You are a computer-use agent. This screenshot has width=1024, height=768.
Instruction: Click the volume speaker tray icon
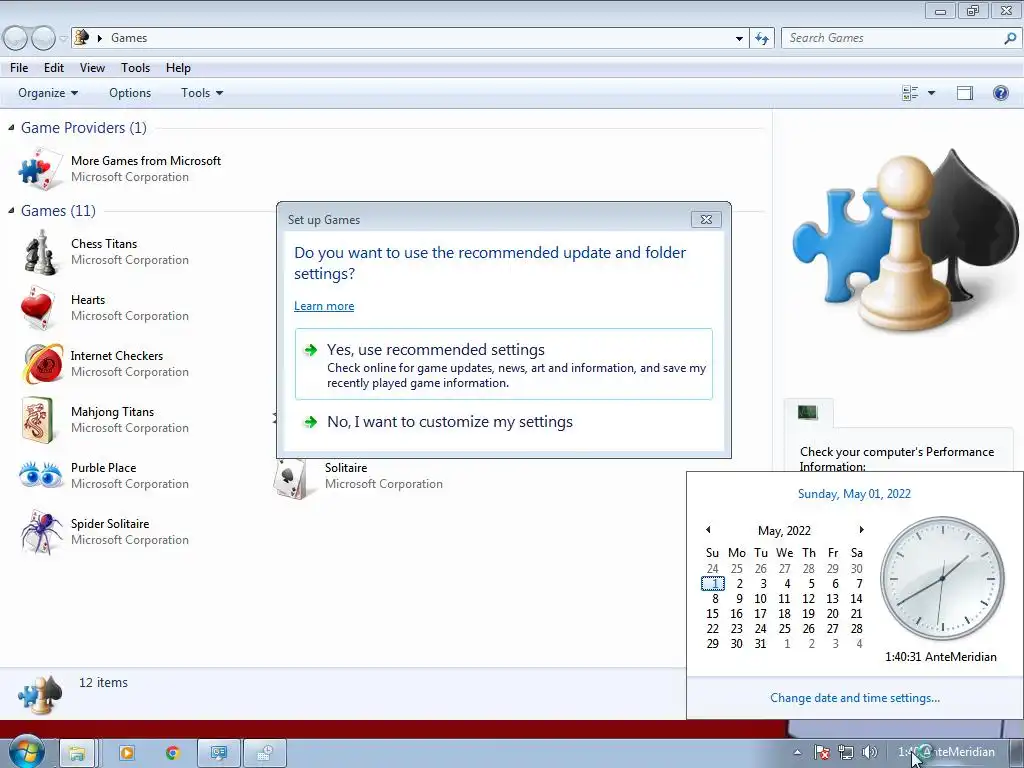point(869,752)
